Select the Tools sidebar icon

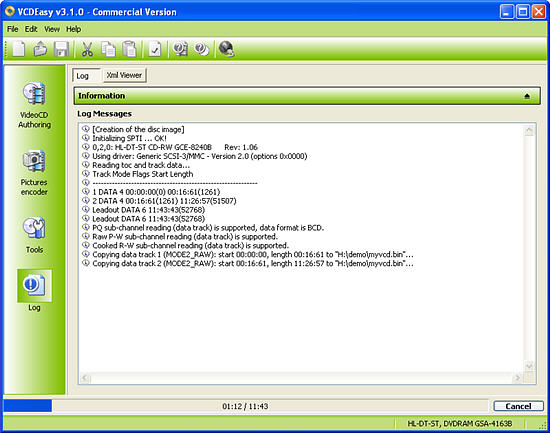pyautogui.click(x=34, y=235)
